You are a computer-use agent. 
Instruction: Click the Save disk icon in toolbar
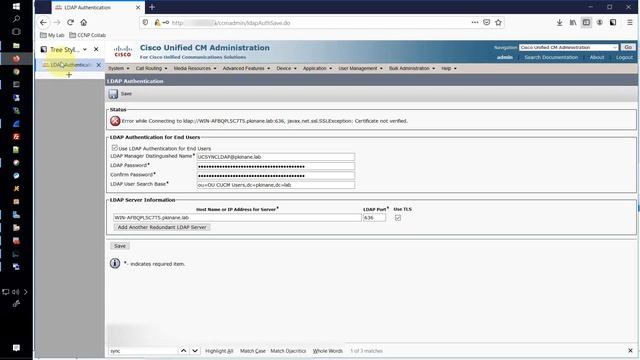click(113, 94)
